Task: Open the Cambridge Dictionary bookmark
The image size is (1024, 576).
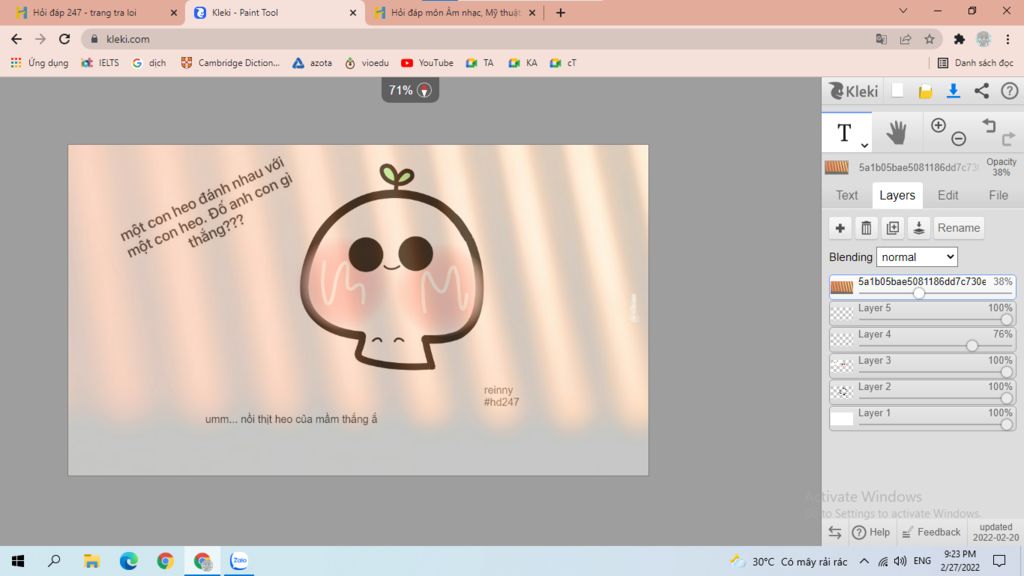Action: (230, 63)
